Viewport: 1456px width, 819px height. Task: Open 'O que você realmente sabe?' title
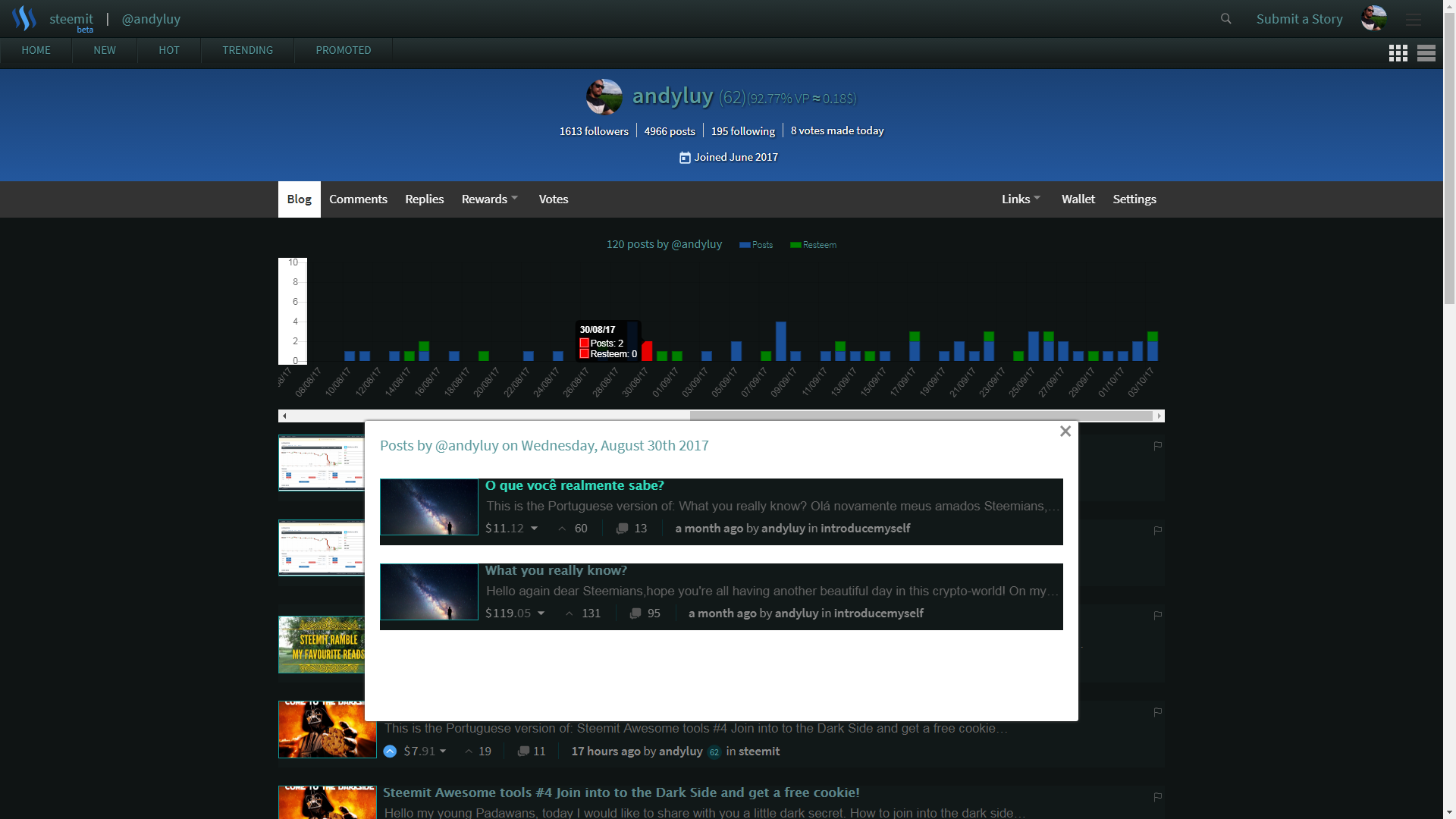click(x=574, y=485)
